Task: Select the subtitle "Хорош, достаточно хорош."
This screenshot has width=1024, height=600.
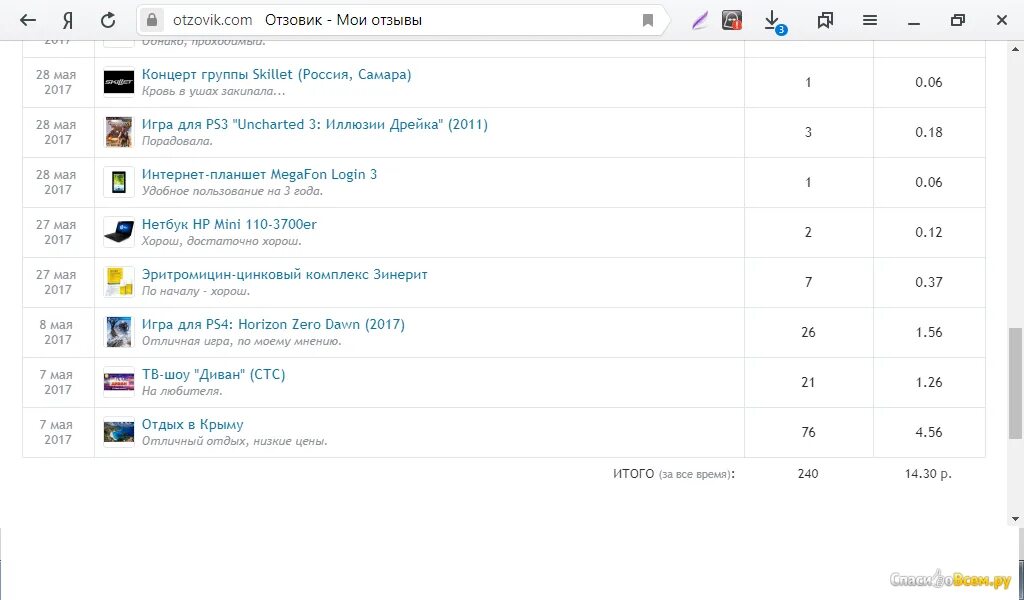Action: coord(221,241)
